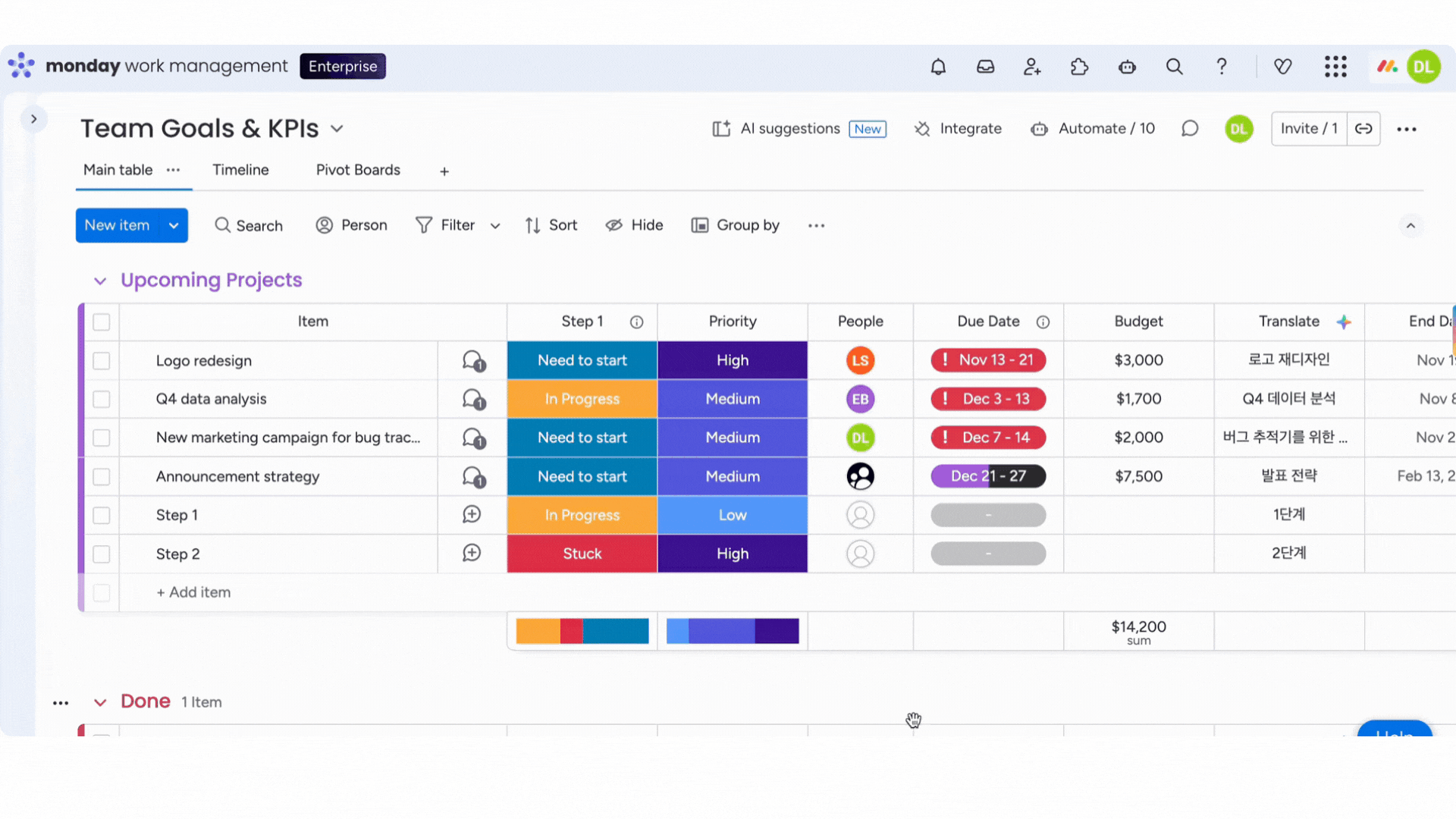
Task: Open Automate / 10 automations
Action: (x=1093, y=129)
